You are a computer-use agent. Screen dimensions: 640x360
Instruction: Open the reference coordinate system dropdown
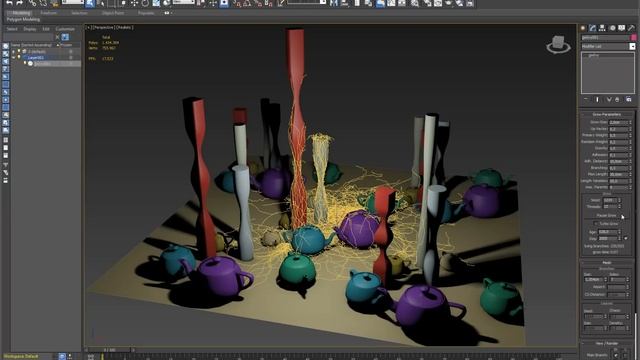pos(184,2)
